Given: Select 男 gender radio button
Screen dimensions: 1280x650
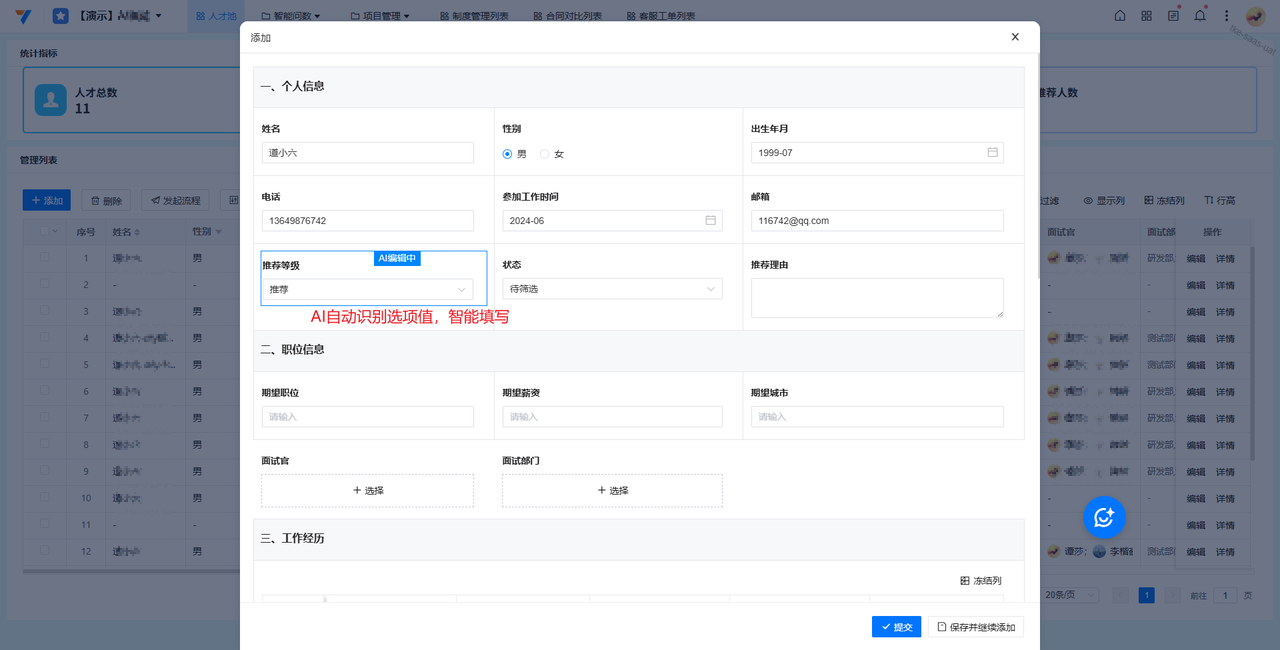Looking at the screenshot, I should click(x=508, y=154).
